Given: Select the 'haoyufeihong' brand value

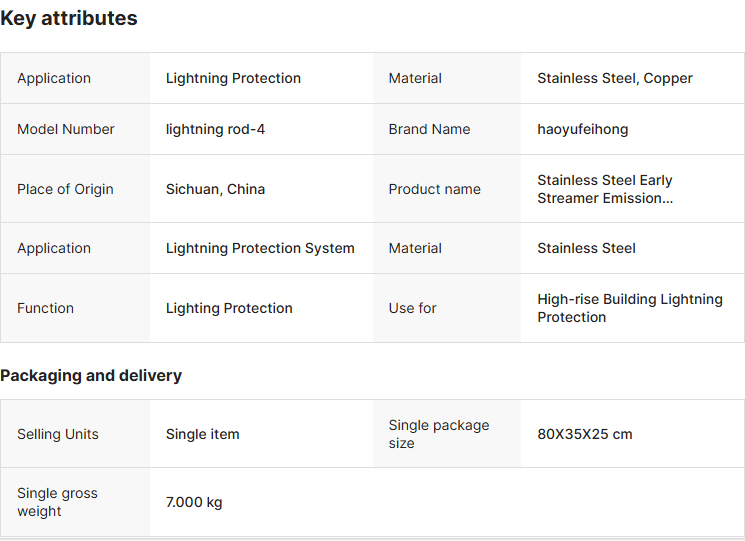Looking at the screenshot, I should 582,129.
